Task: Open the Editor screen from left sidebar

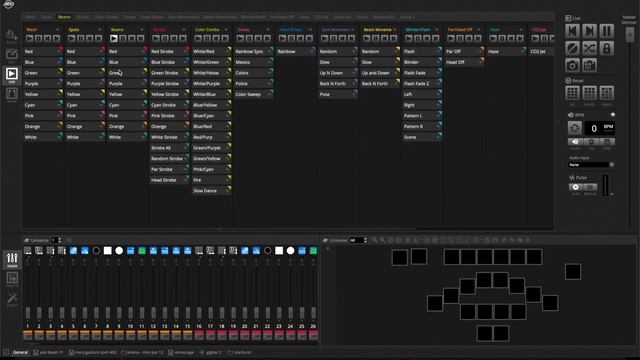Action: (11, 54)
